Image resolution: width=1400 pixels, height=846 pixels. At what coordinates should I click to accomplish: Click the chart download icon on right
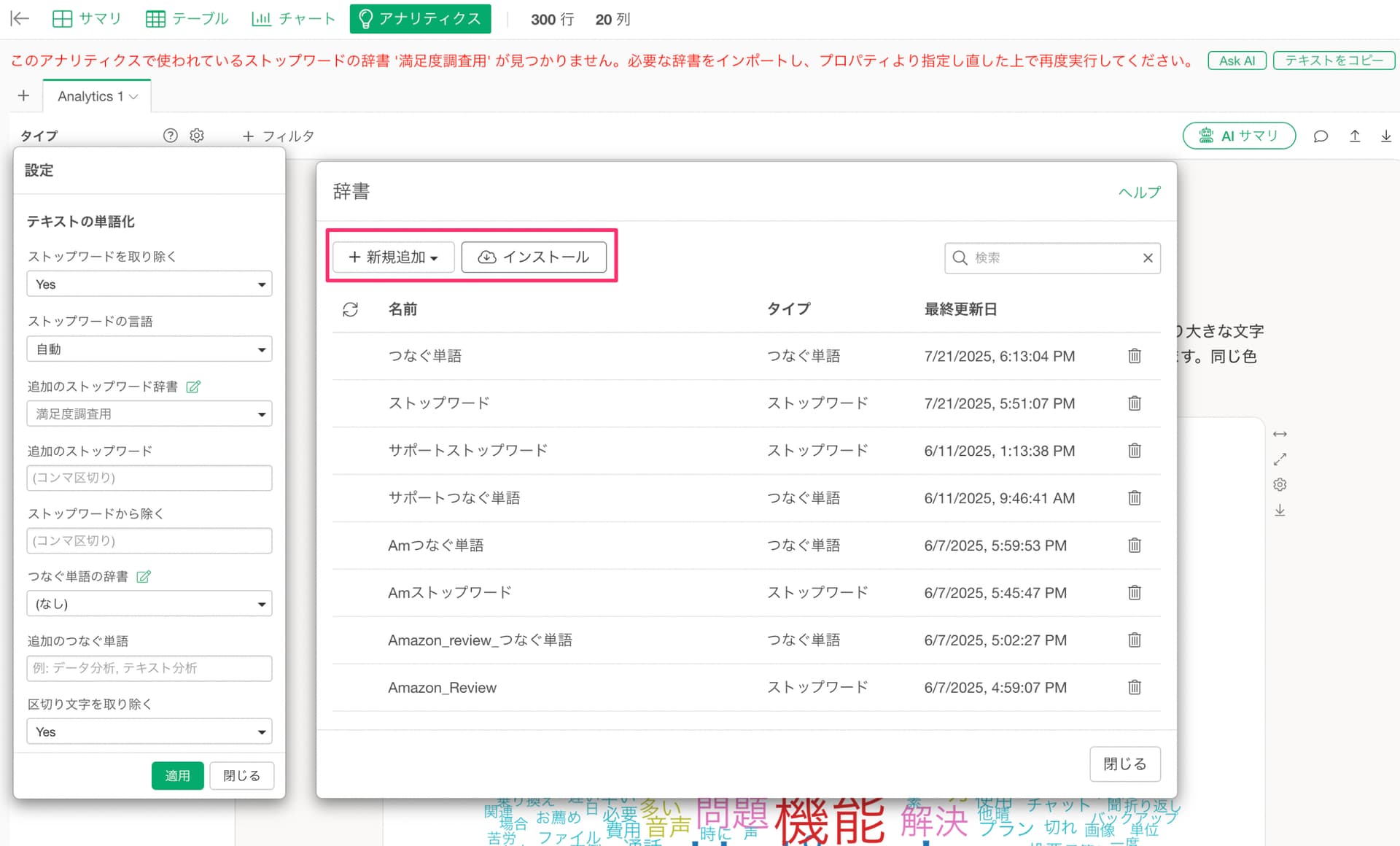[x=1280, y=511]
